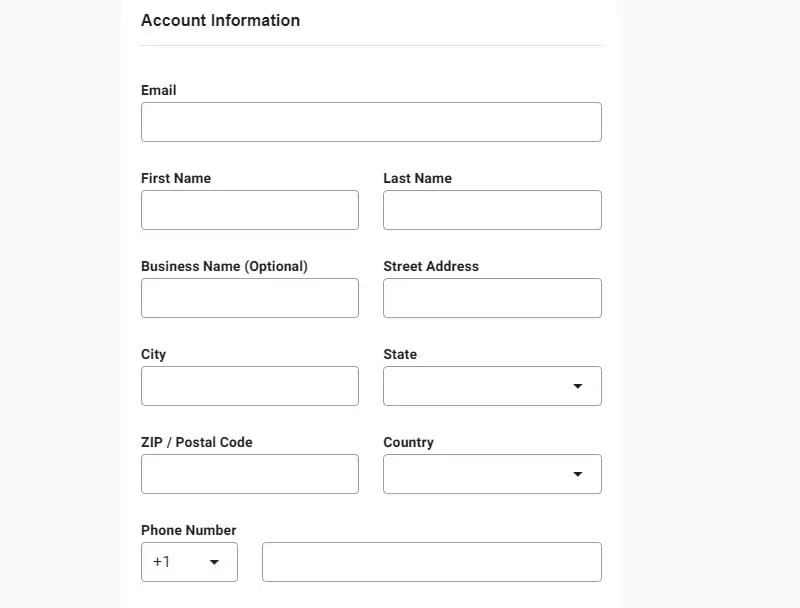The width and height of the screenshot is (800, 608).
Task: Click into the Street Address field
Action: click(492, 298)
